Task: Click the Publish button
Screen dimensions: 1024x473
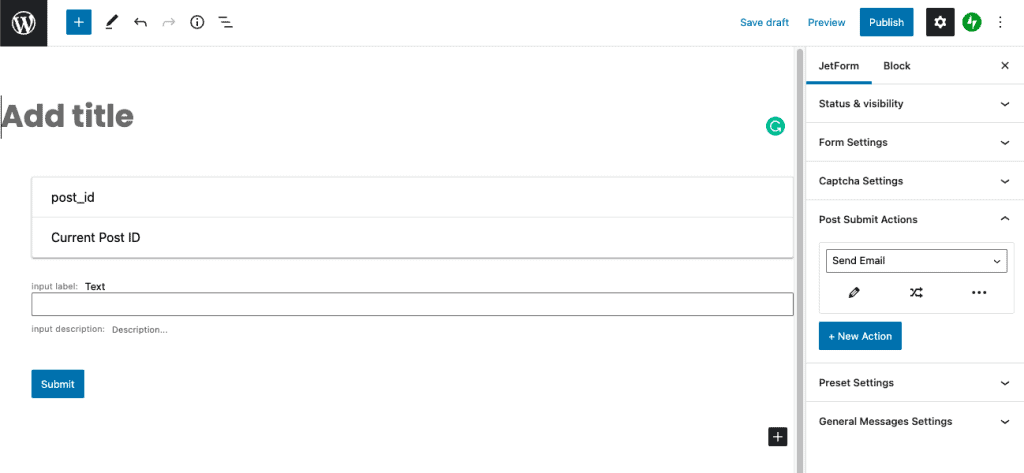Action: 886,22
